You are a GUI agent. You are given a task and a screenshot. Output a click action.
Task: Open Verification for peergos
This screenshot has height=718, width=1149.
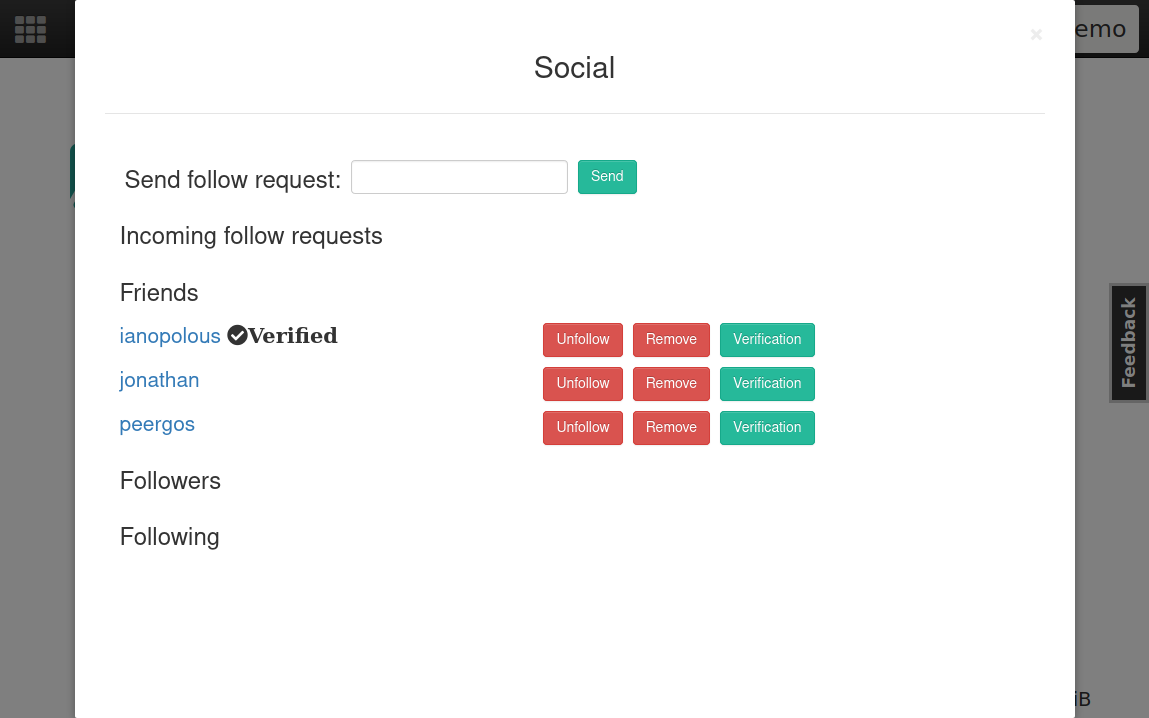pos(767,428)
